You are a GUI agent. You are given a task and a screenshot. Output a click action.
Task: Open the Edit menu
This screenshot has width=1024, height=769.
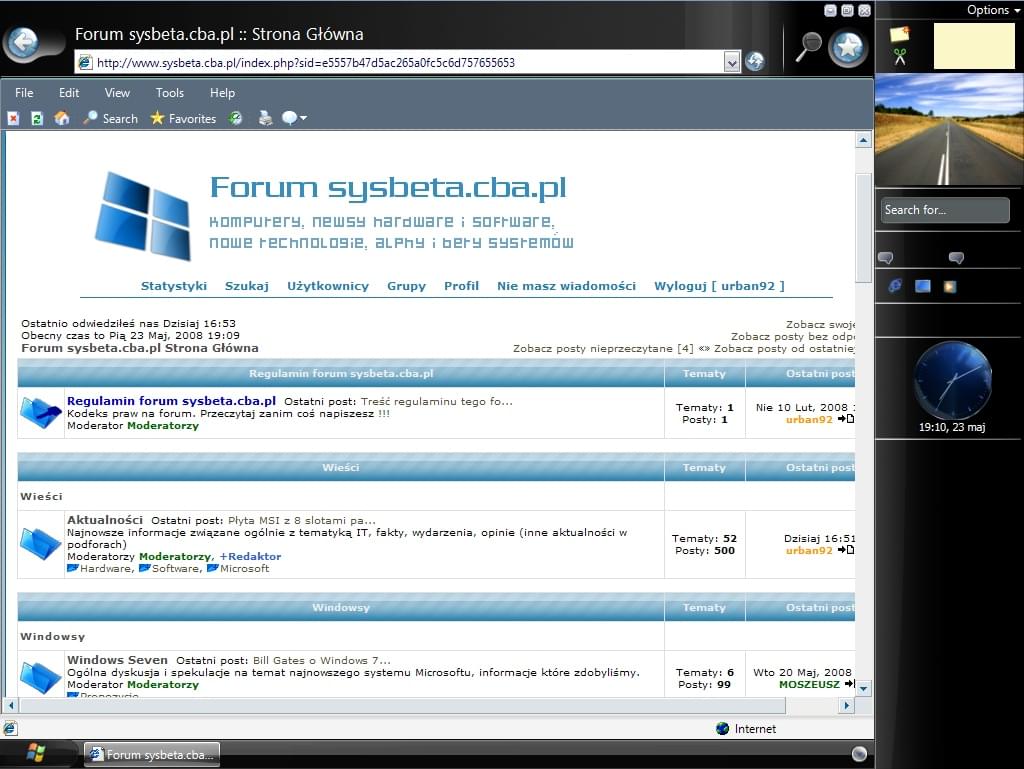[69, 93]
